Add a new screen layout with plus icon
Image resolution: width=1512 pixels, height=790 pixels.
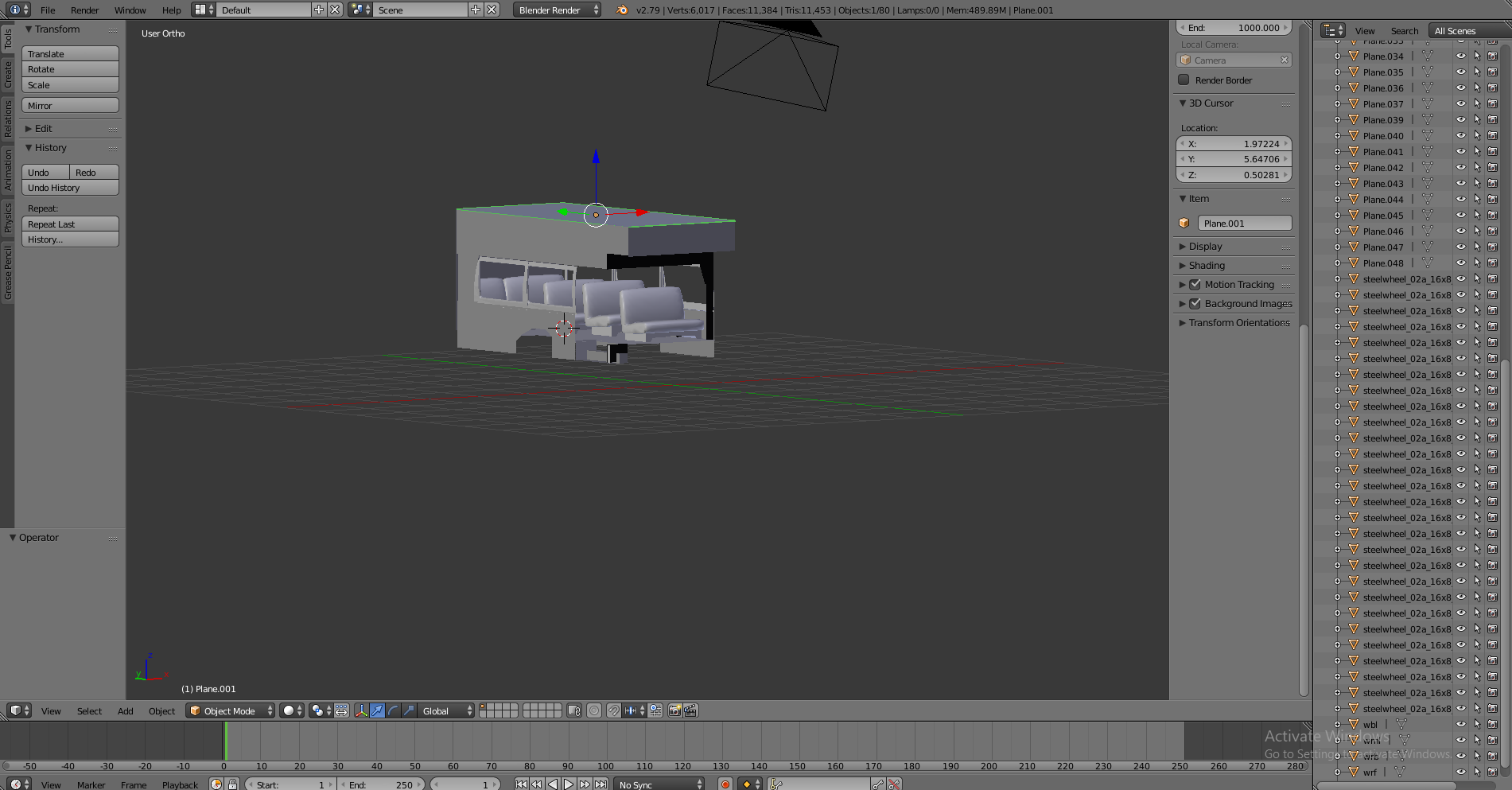(x=319, y=10)
